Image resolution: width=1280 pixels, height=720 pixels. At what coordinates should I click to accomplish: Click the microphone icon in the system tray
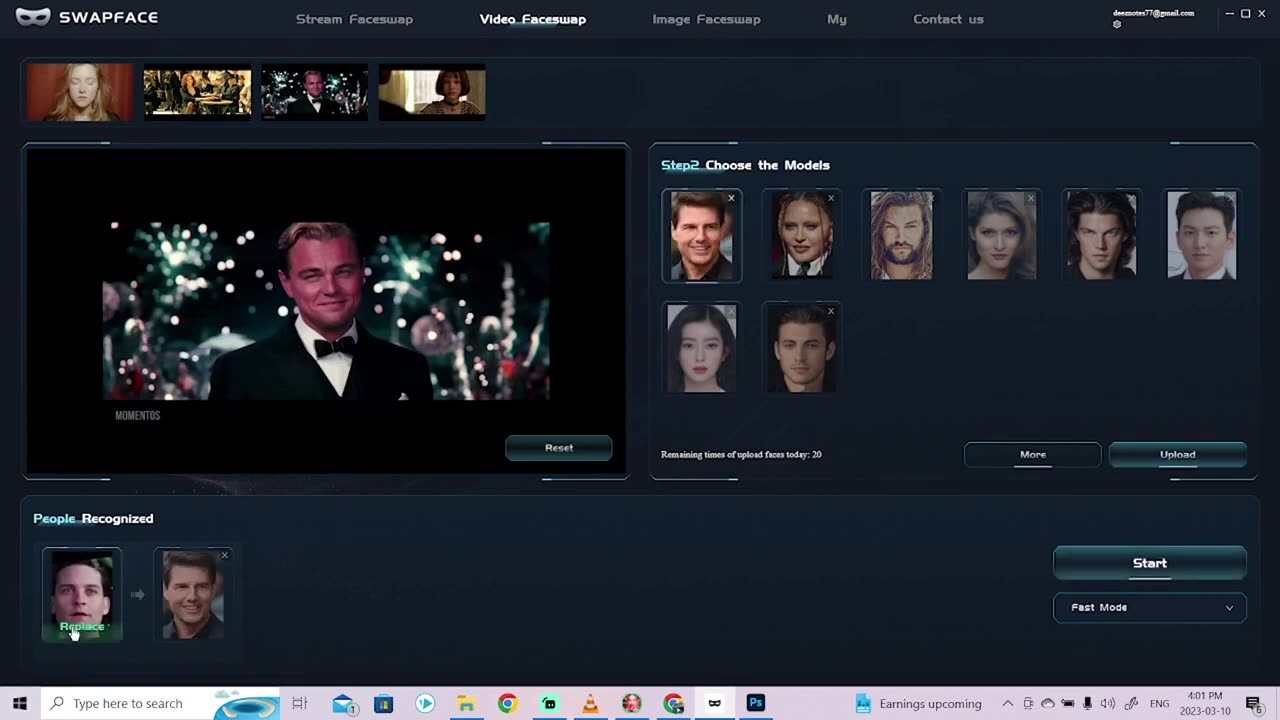pos(1087,703)
